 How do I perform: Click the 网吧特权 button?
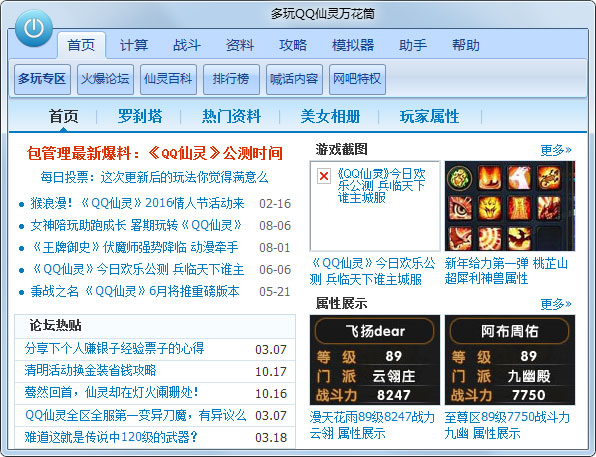(x=357, y=79)
